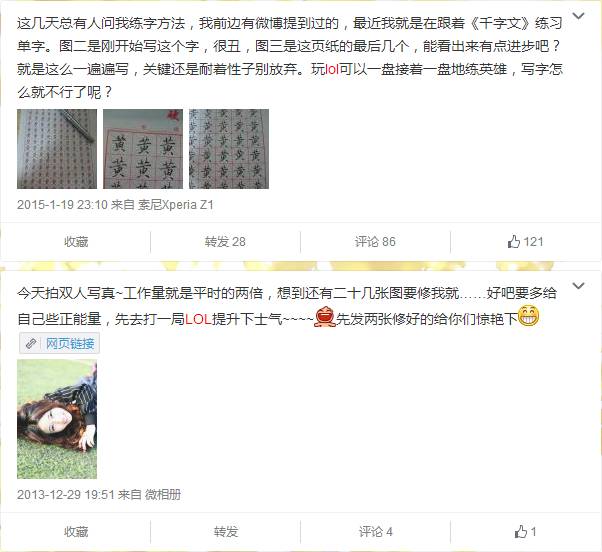This screenshot has width=602, height=552.
Task: Open first calligraphy paper thumbnail with pen
Action: pos(57,149)
